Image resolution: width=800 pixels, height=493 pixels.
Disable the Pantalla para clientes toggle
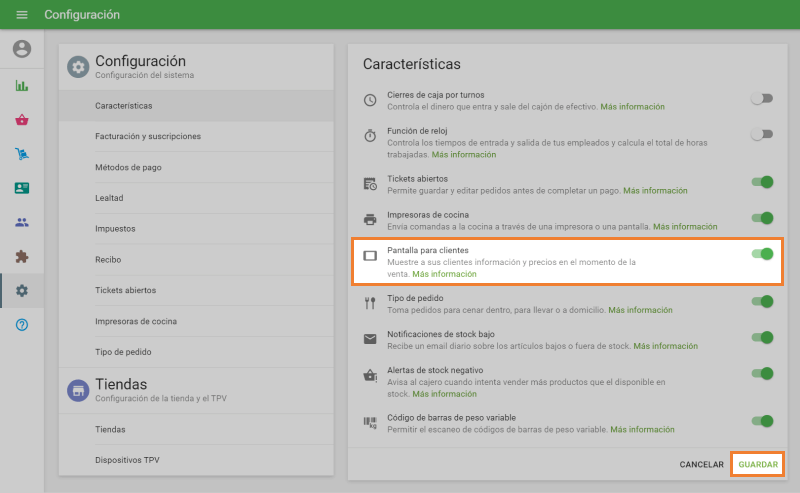pyautogui.click(x=762, y=254)
